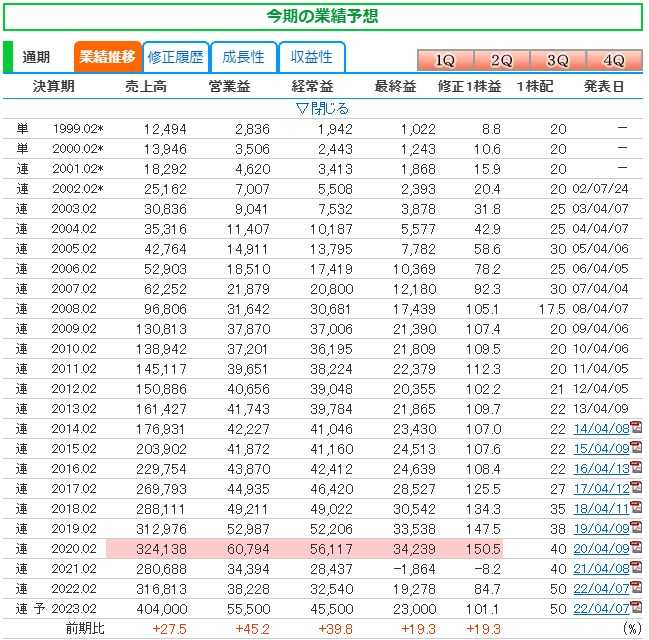The height and width of the screenshot is (640, 649).
Task: Click the 決算期 column header
Action: coord(54,86)
